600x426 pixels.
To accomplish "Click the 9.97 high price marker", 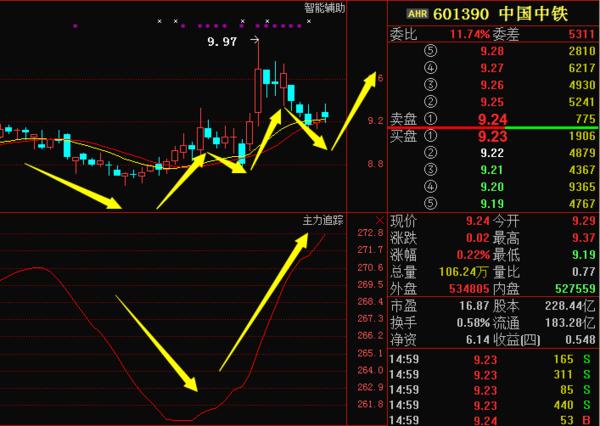I will [x=222, y=41].
